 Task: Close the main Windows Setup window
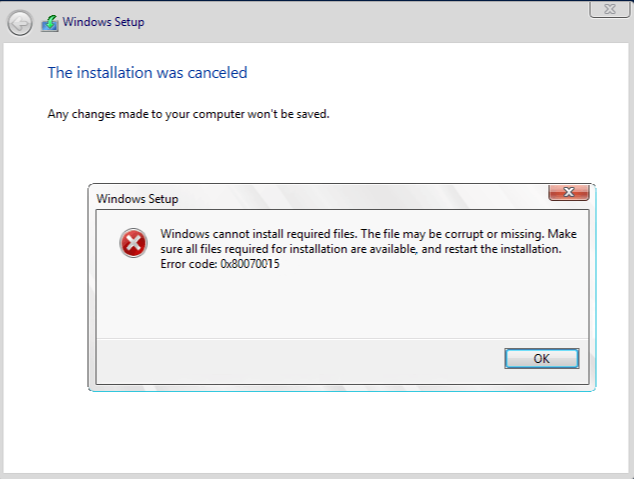coord(602,9)
